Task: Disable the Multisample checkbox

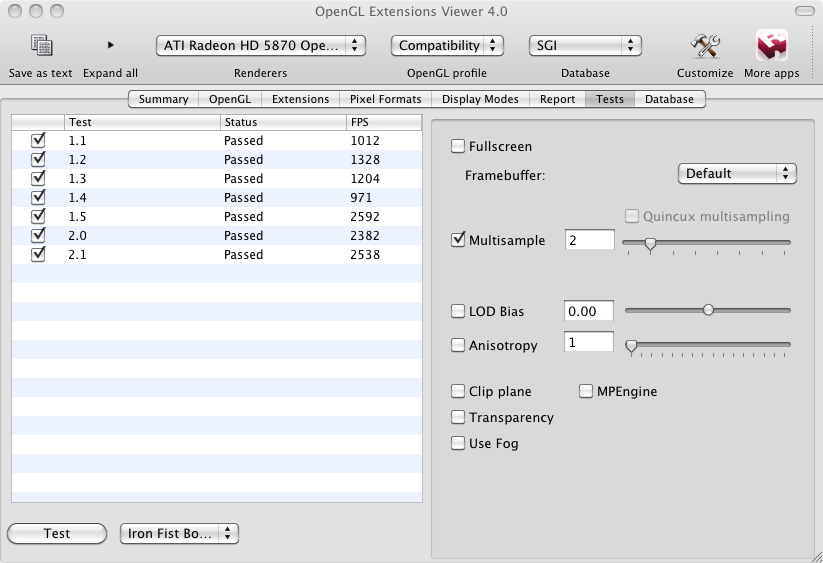Action: pyautogui.click(x=458, y=240)
